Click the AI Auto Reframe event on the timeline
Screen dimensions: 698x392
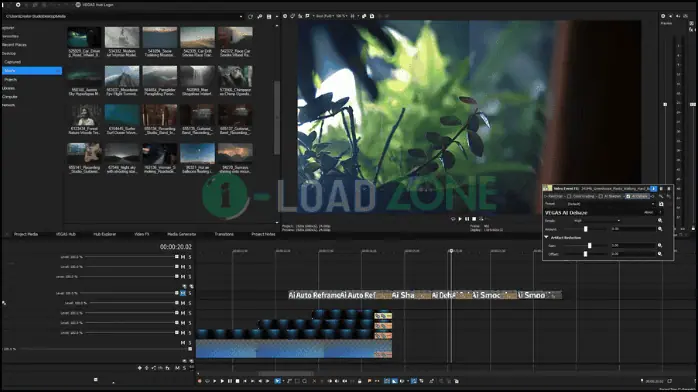tap(314, 295)
